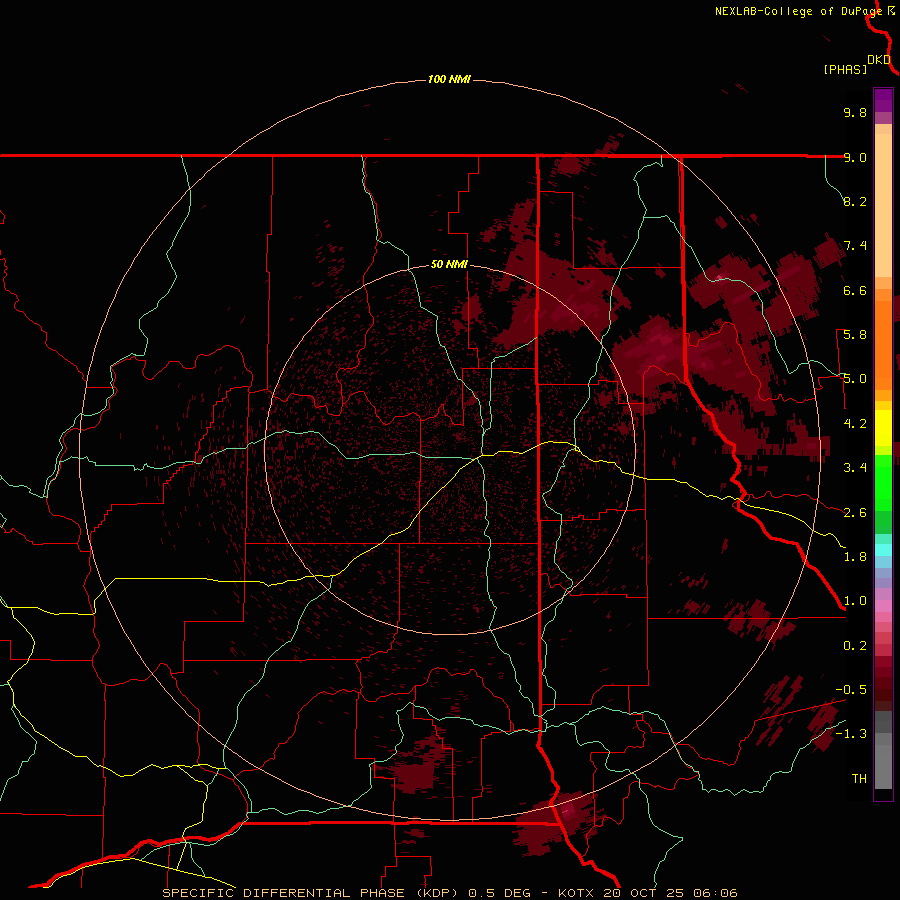Click the cyan segment of the color bar

pyautogui.click(x=883, y=550)
